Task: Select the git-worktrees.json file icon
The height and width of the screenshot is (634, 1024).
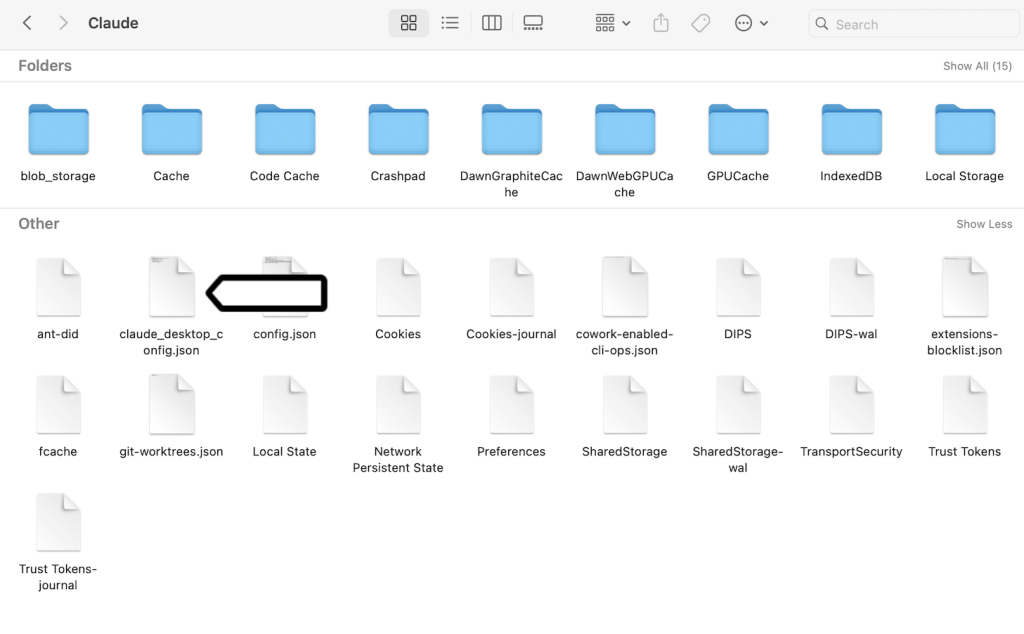Action: (172, 404)
